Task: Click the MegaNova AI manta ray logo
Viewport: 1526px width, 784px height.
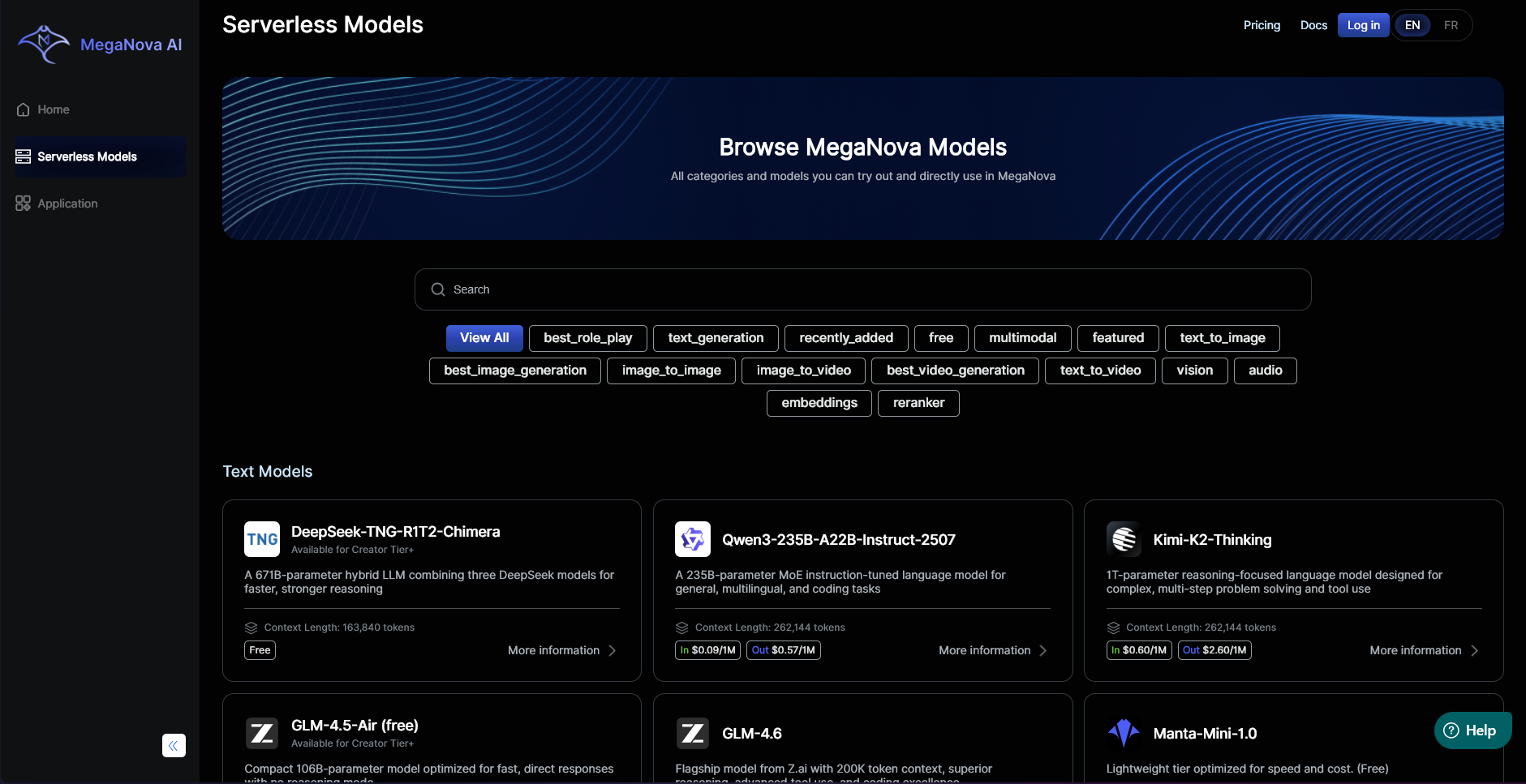Action: click(x=44, y=44)
